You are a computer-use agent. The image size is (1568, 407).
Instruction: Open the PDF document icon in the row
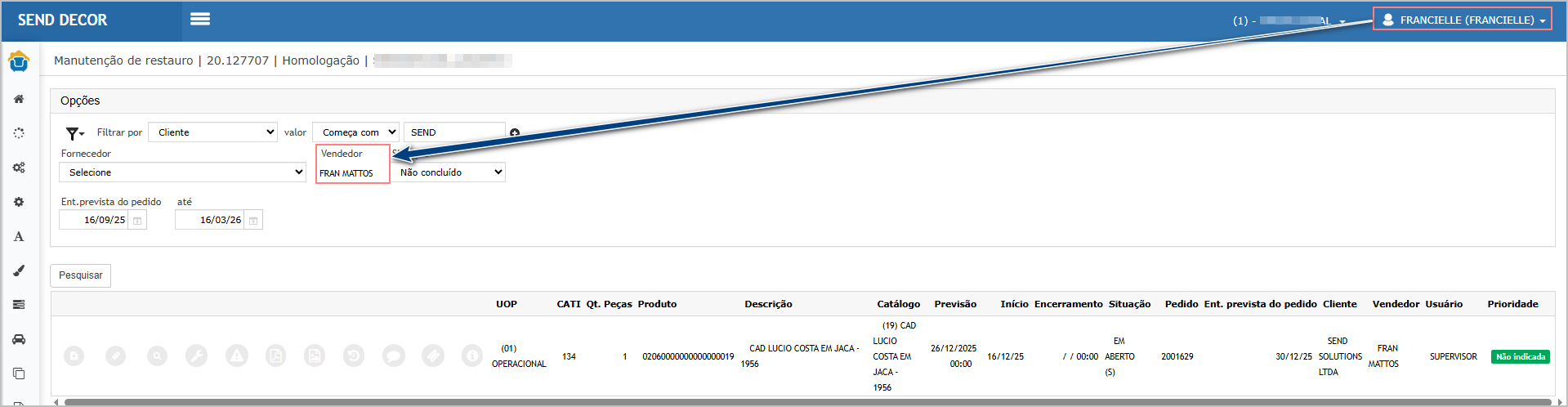[276, 356]
